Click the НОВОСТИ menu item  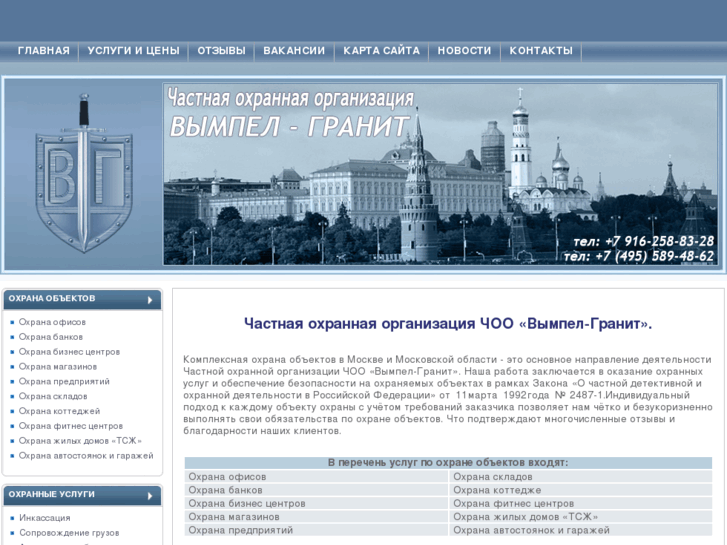pyautogui.click(x=465, y=51)
